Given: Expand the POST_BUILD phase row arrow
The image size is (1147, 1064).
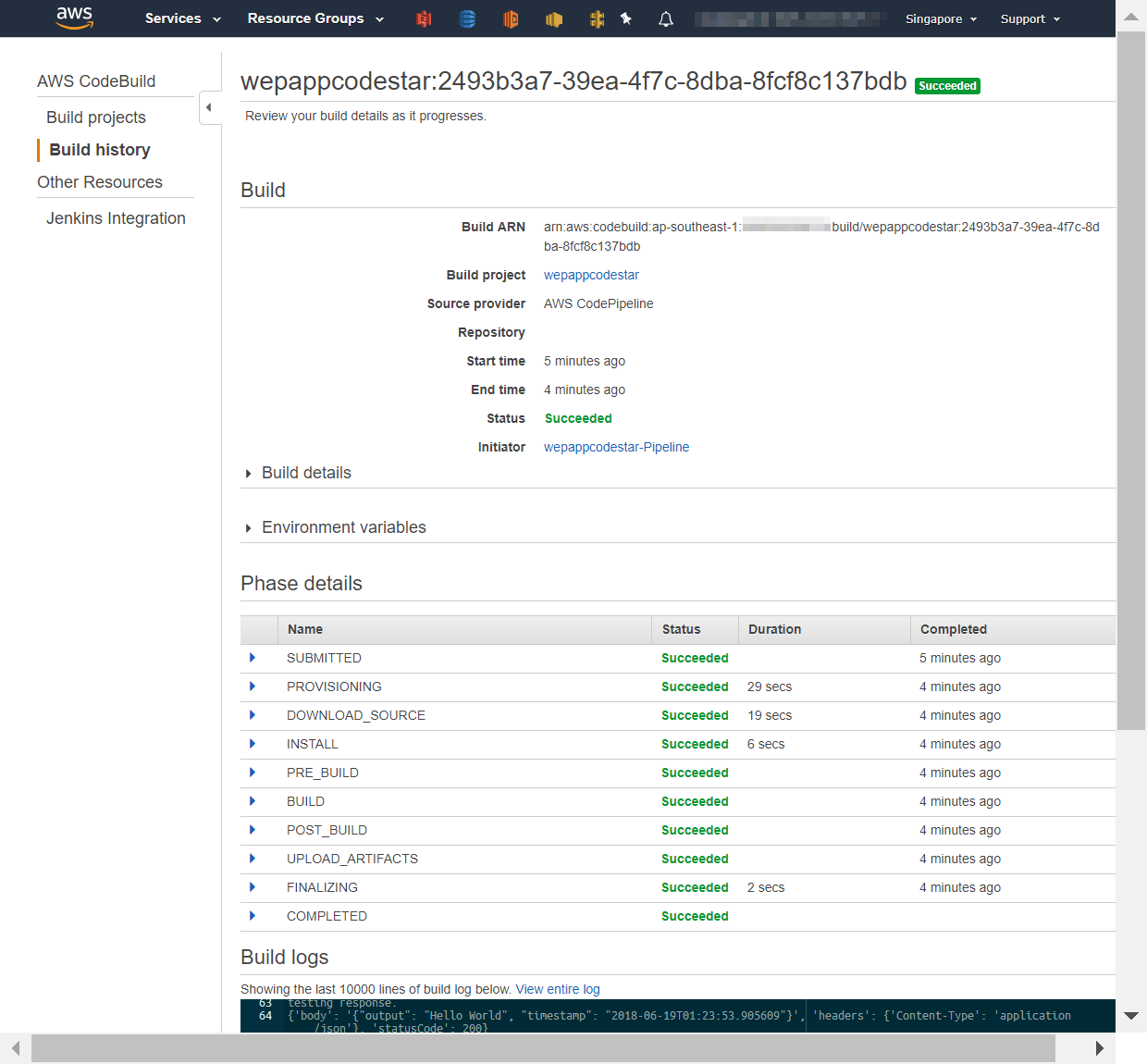Looking at the screenshot, I should [x=253, y=830].
